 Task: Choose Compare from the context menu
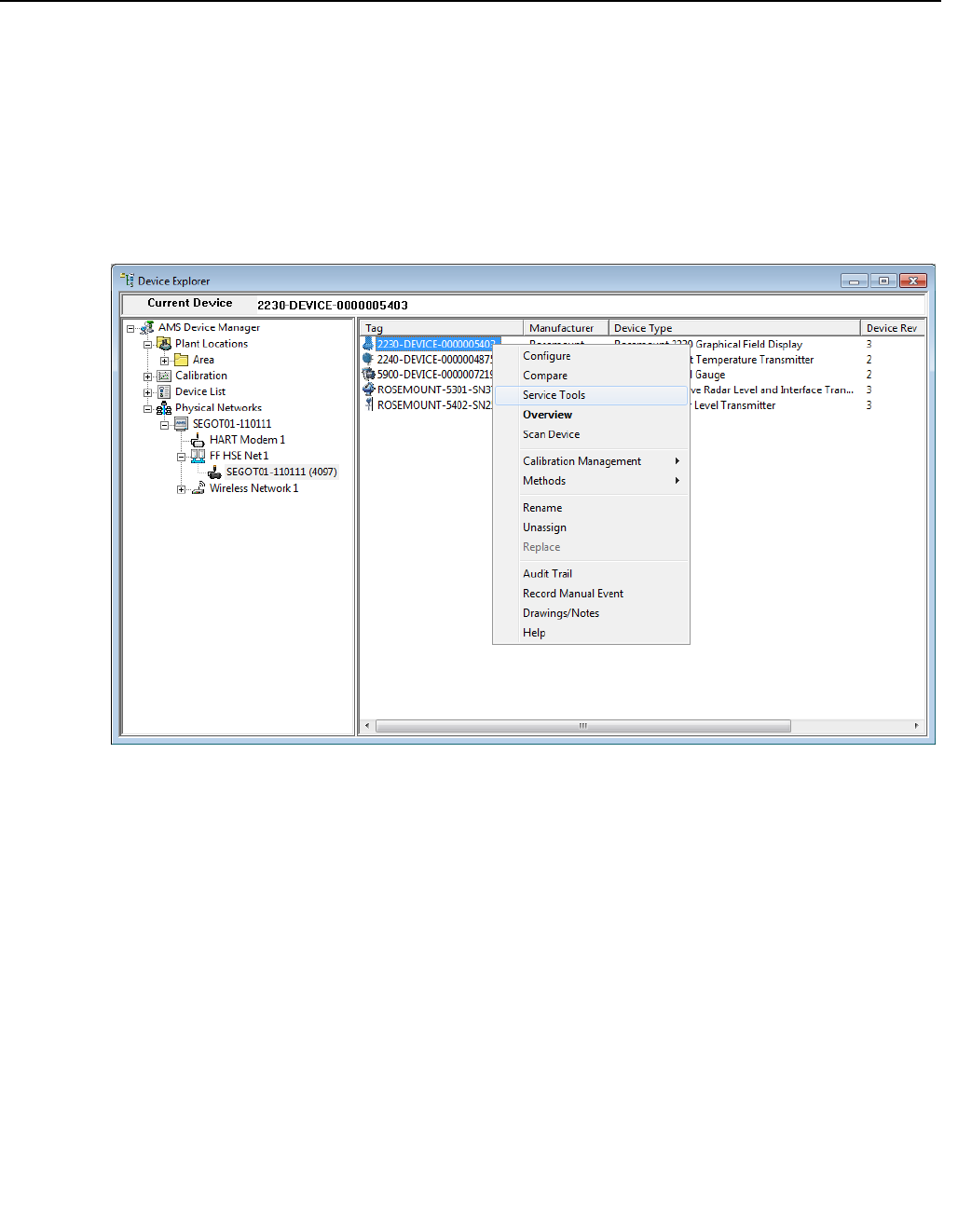pos(591,376)
